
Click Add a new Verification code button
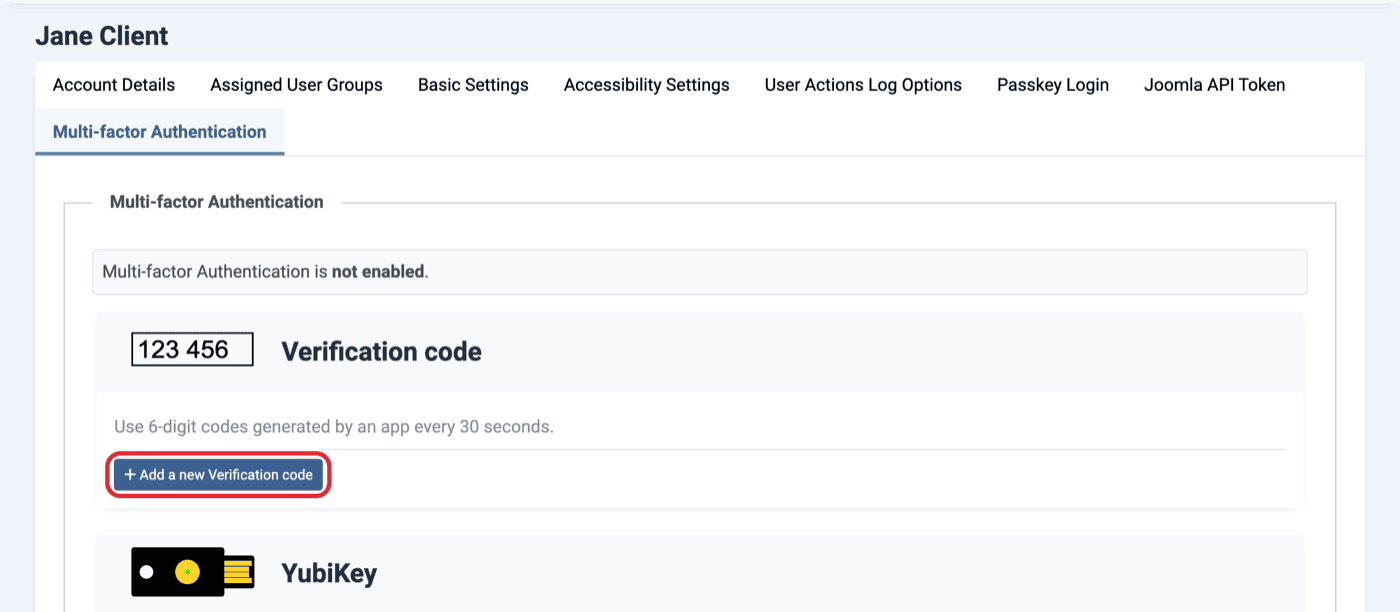[x=218, y=475]
